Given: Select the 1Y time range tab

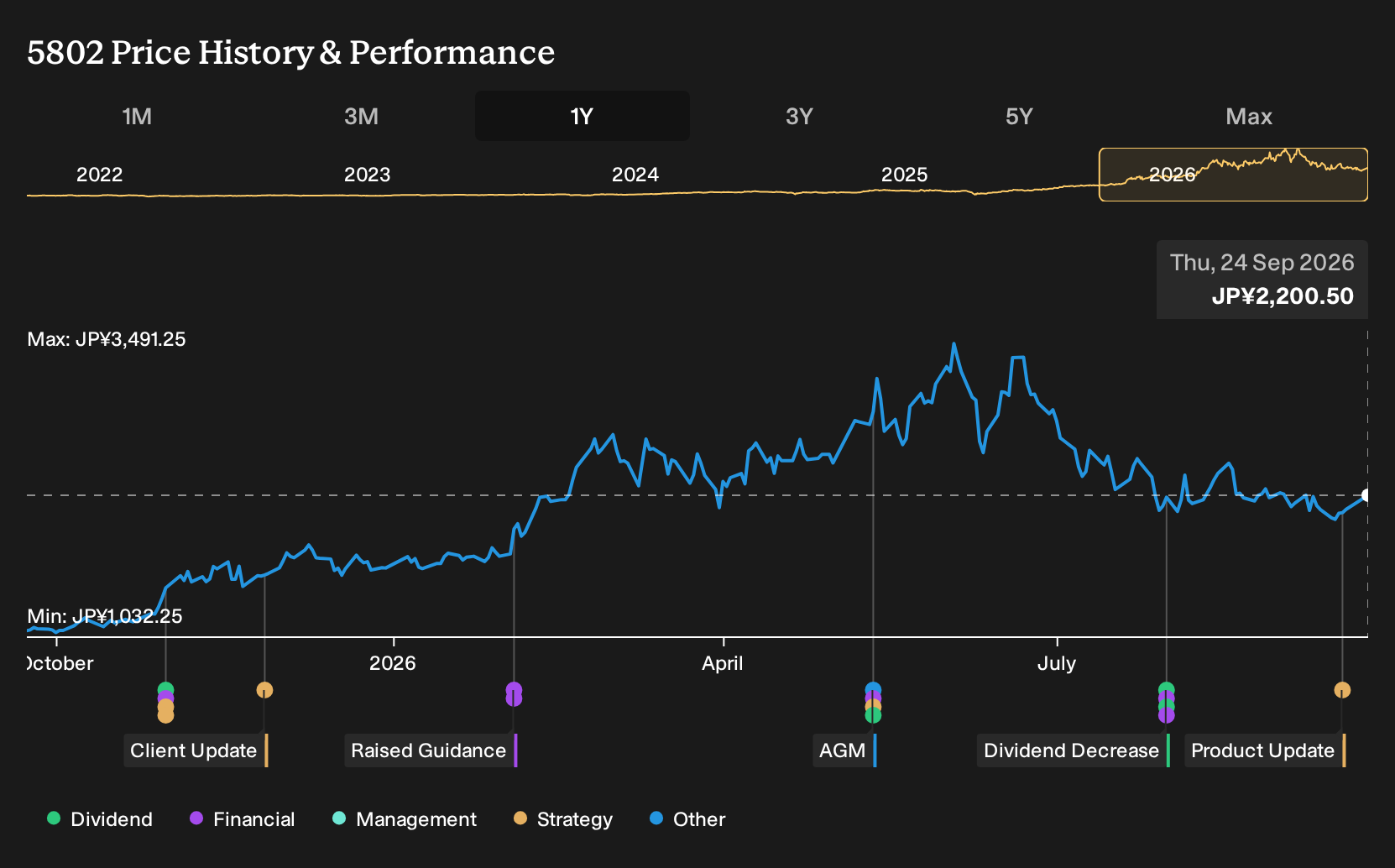Looking at the screenshot, I should tap(583, 116).
